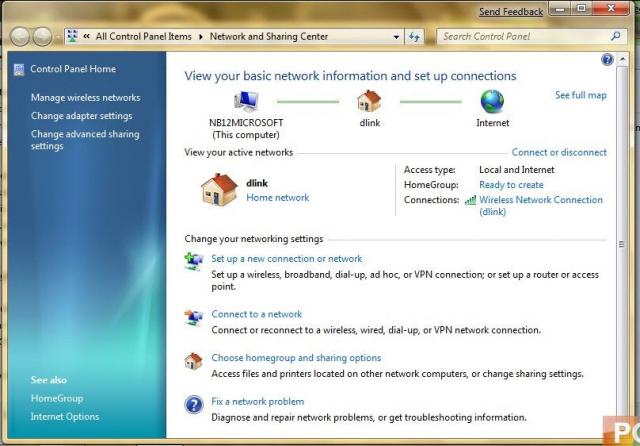Screen dimensions: 640x446
Task: Click the large house icon under active networks
Action: pyautogui.click(x=219, y=190)
